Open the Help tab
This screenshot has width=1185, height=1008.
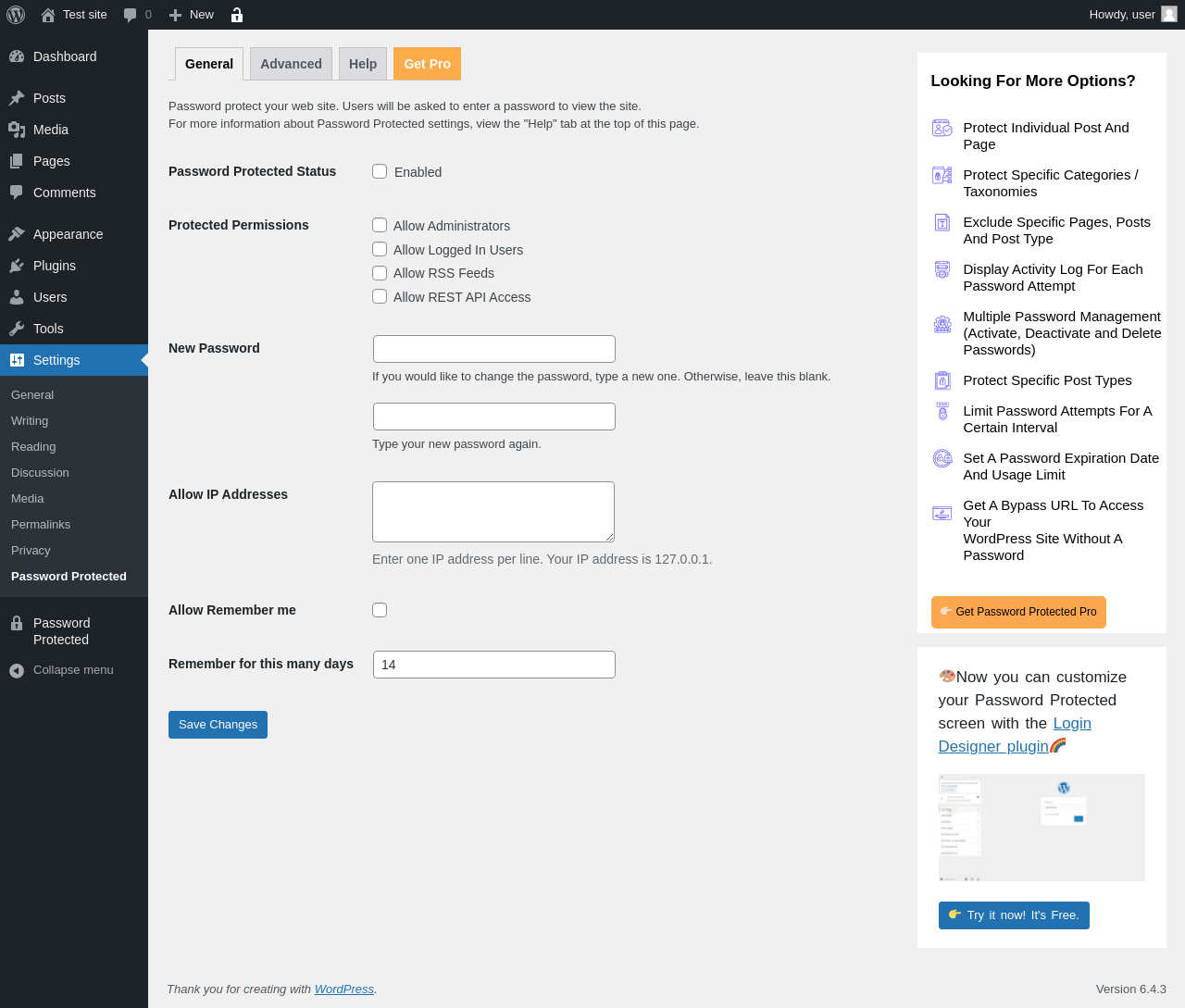pos(363,64)
